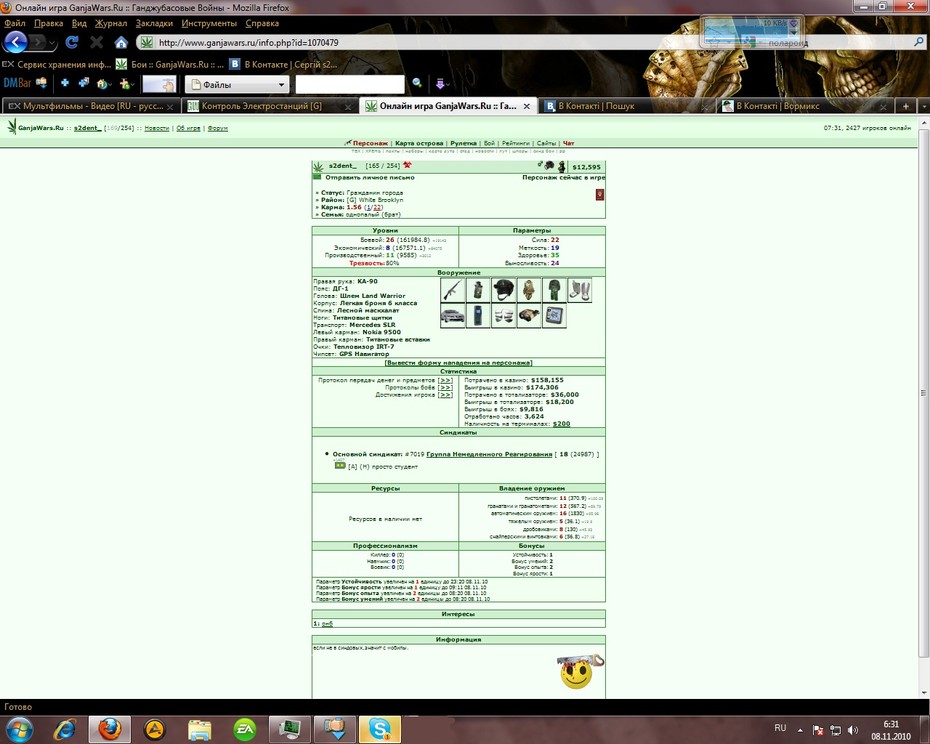Switch to В Контакті | Вормикс tab
Image resolution: width=930 pixels, height=744 pixels.
tap(805, 106)
